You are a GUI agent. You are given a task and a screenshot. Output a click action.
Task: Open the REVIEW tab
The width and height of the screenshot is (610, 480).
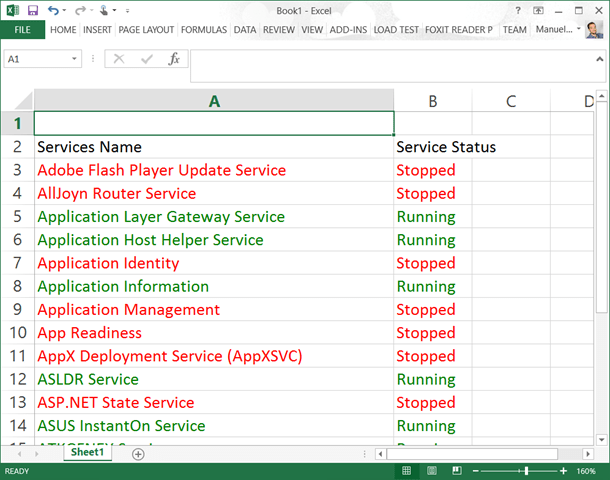(279, 30)
